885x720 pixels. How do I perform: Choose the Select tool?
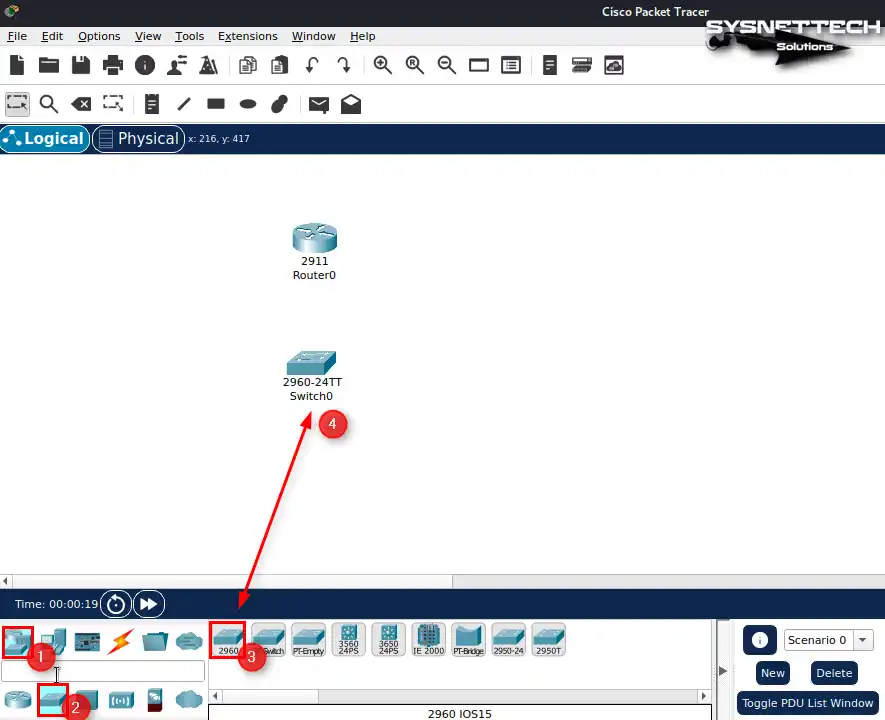pos(17,104)
